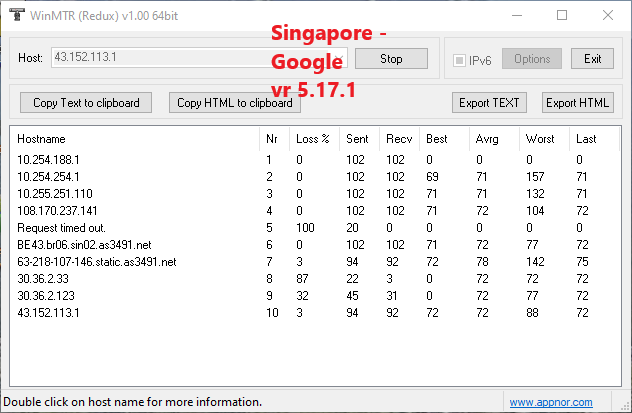Select the Request timed out. row
Screen dimensions: 632x413
[x=315, y=228]
